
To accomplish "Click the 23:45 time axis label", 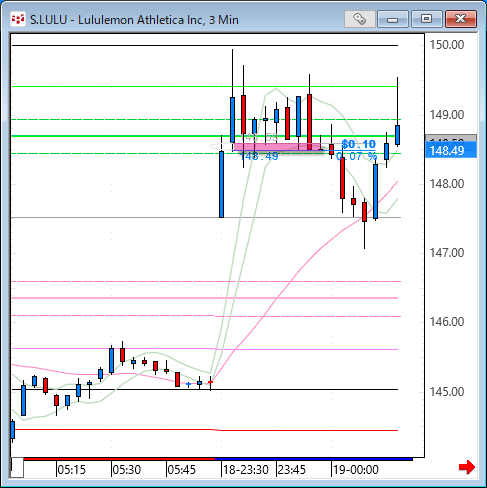I will pyautogui.click(x=291, y=470).
